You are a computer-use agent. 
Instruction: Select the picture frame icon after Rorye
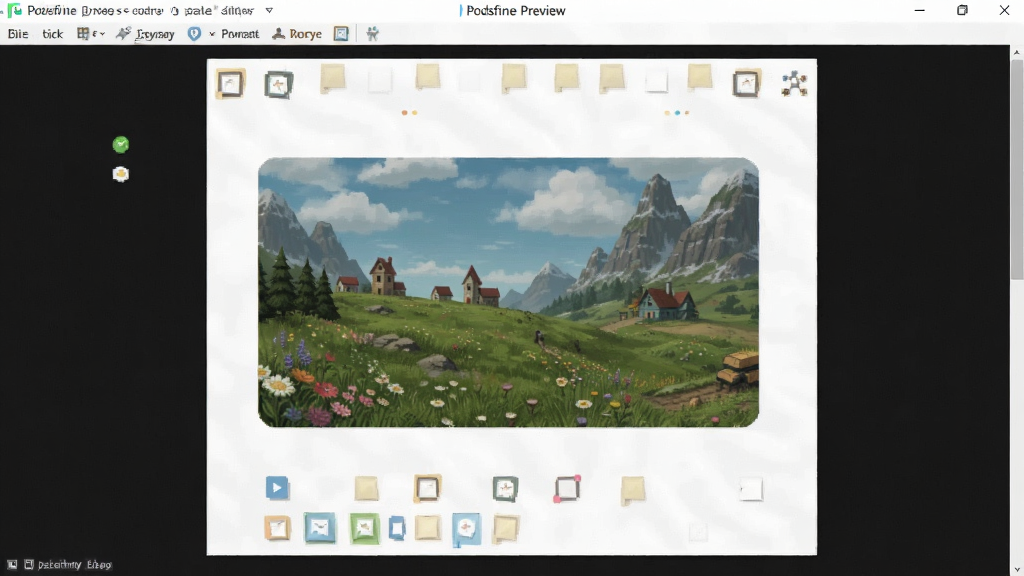341,34
